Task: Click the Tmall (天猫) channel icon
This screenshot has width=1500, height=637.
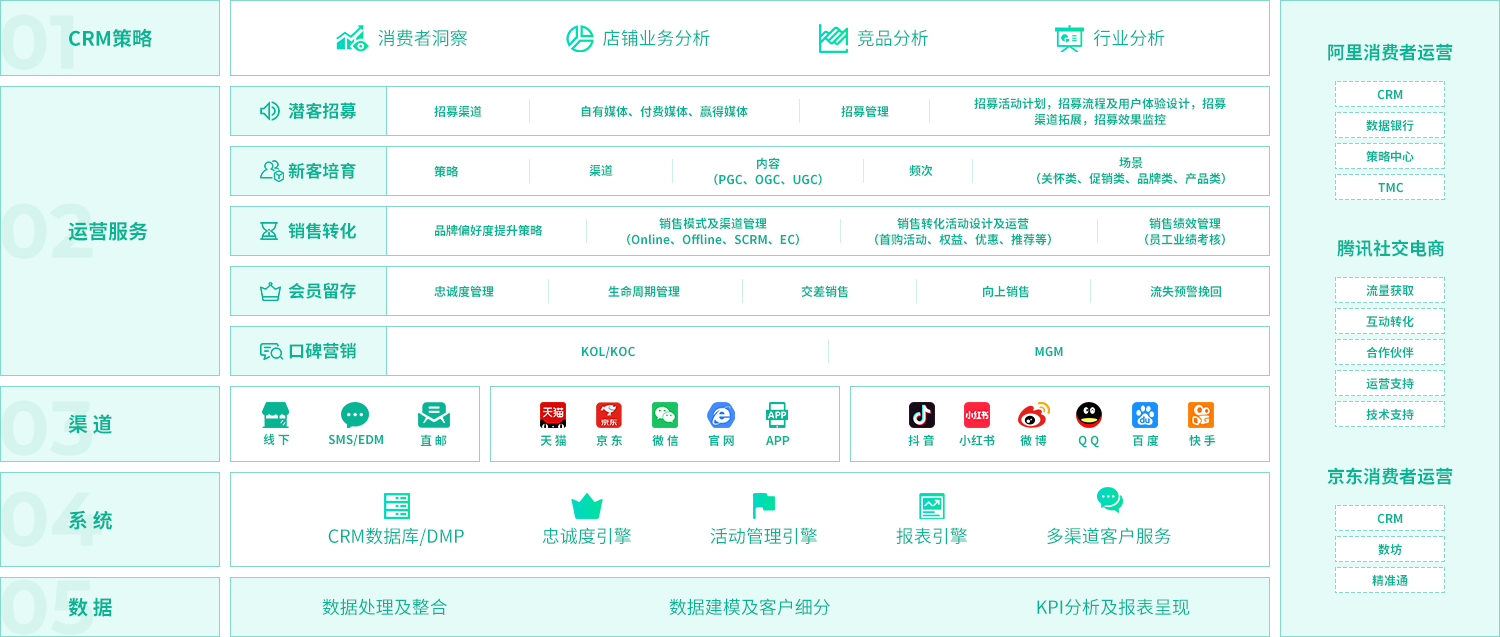Action: click(553, 415)
